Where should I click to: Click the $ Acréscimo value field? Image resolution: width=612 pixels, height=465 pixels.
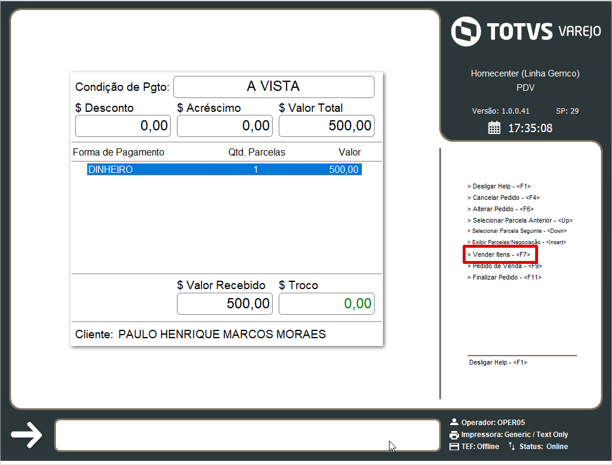click(x=225, y=126)
